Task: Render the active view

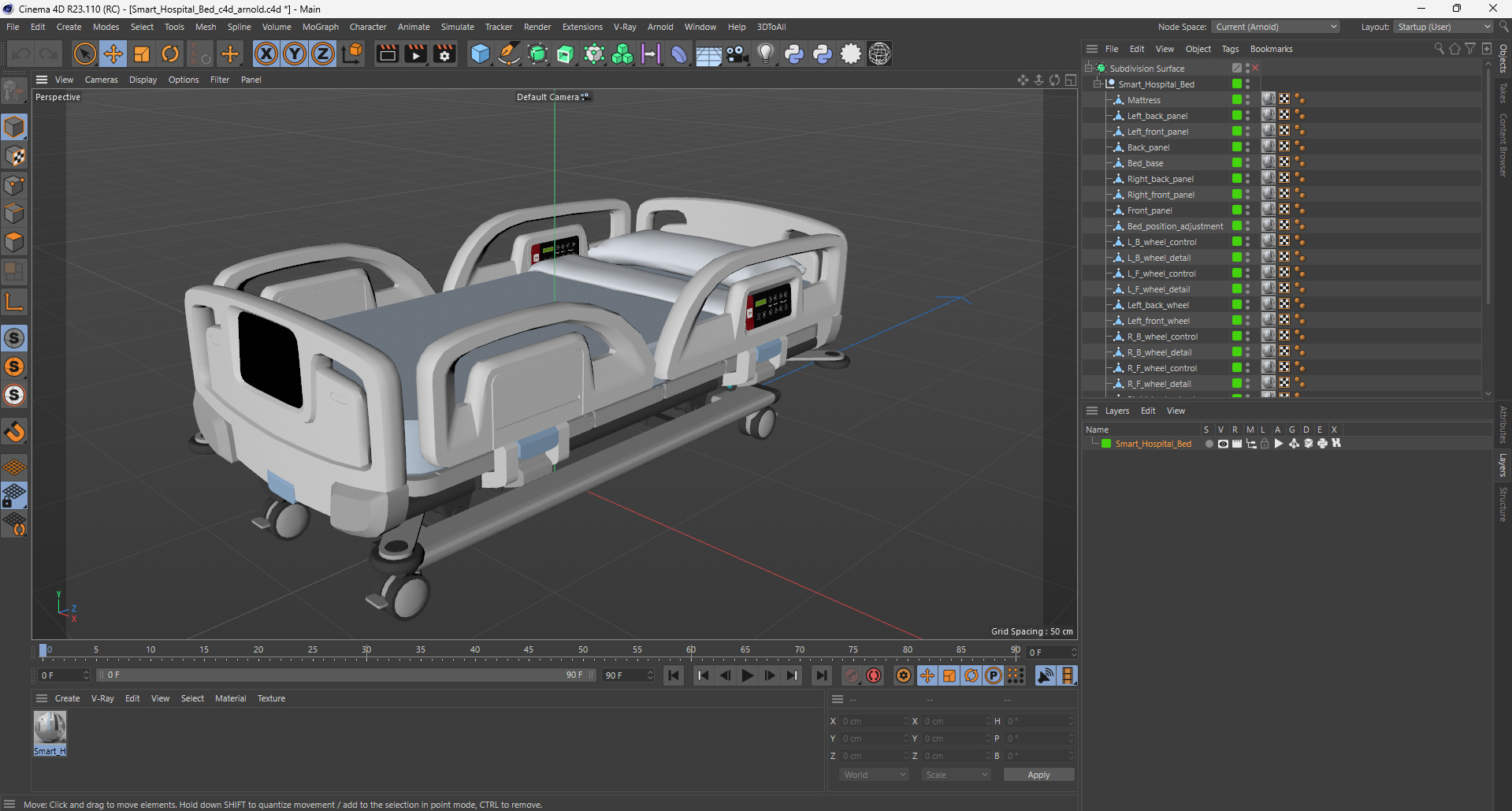Action: (x=387, y=54)
